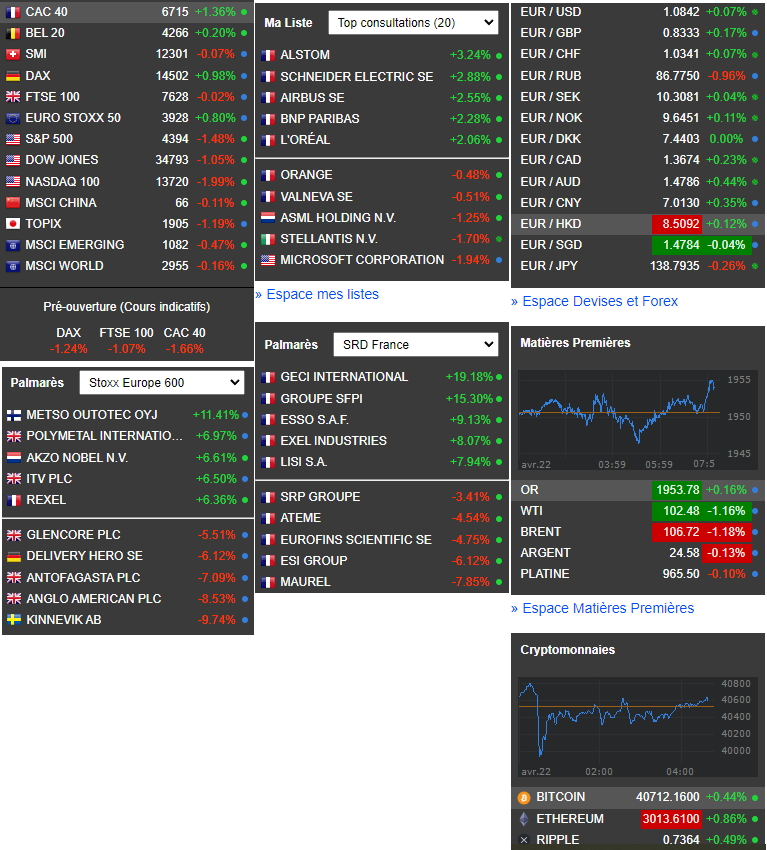Click the green status dot beside GECI INTERNATIONAL

point(499,377)
